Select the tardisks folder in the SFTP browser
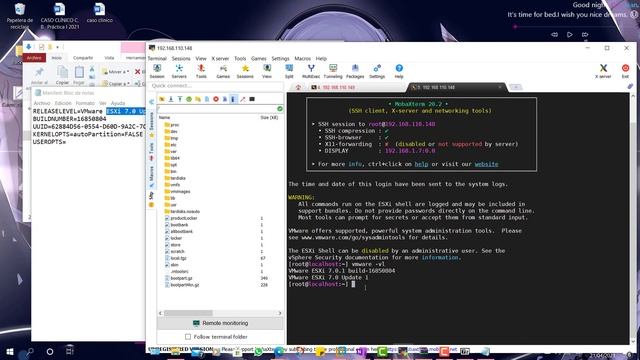Screen dimensions: 640x360 [x=175, y=178]
